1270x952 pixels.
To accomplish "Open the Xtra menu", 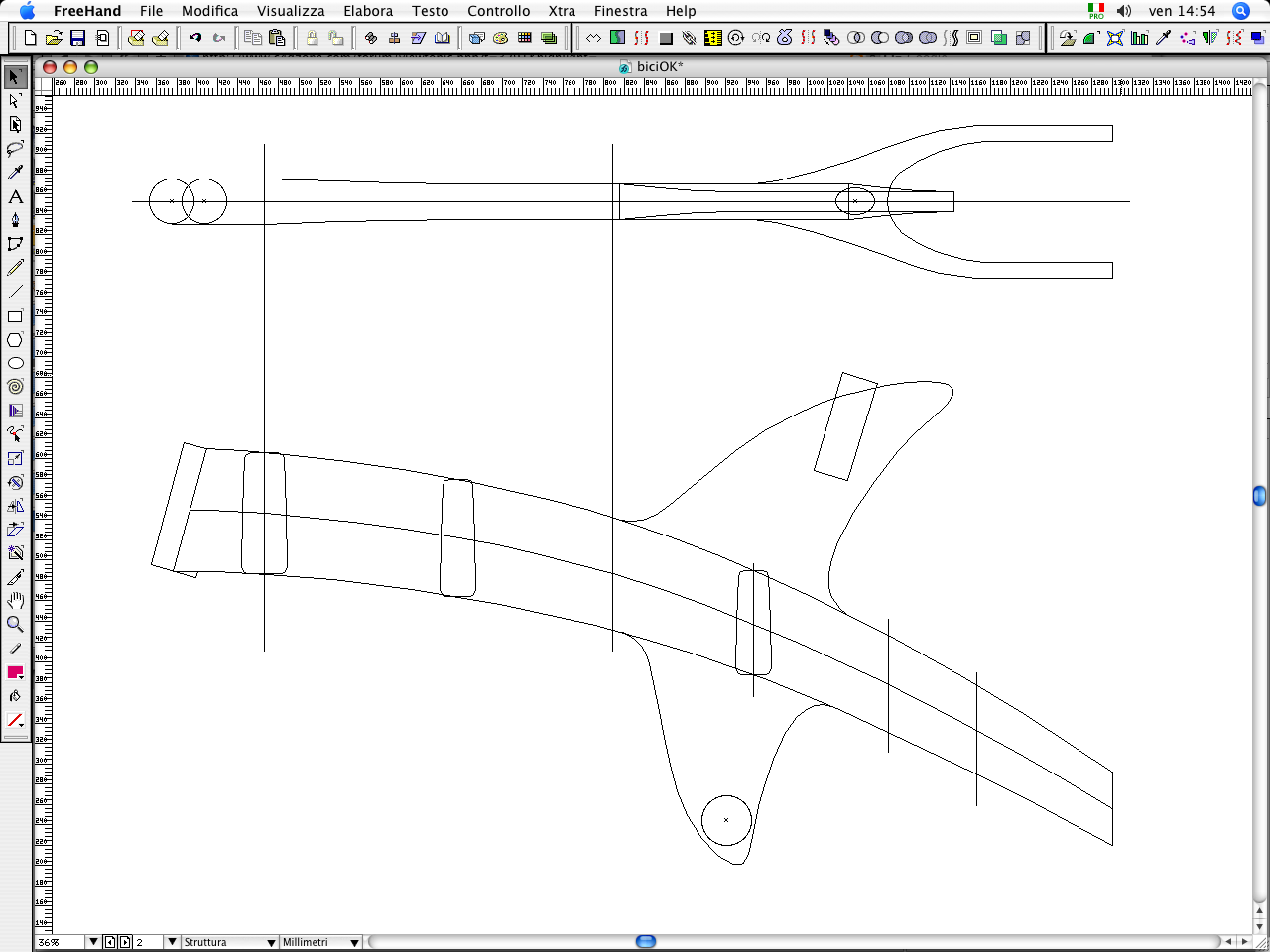I will pos(562,11).
